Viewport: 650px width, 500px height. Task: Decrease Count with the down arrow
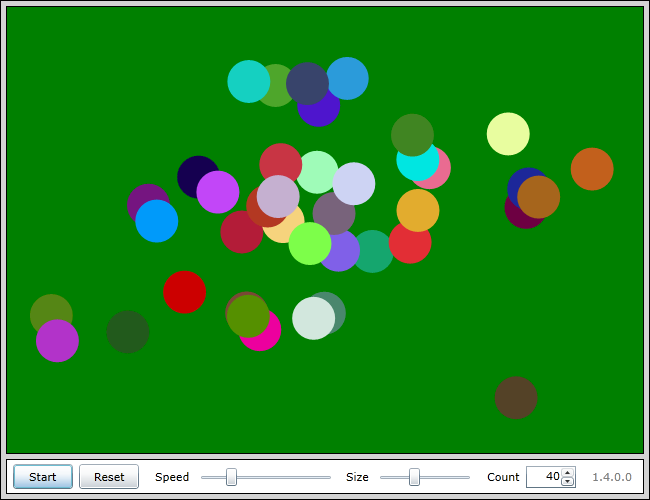[x=568, y=482]
